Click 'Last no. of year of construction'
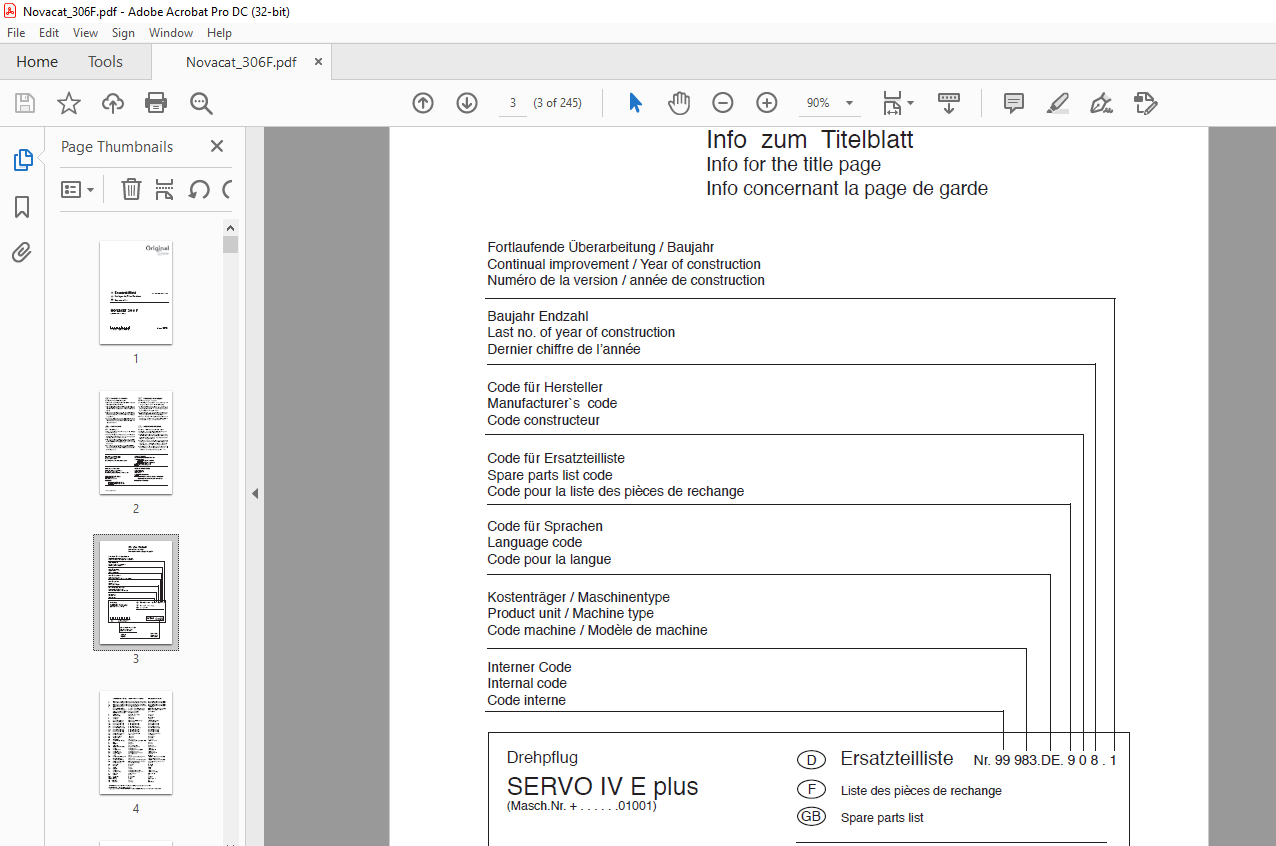This screenshot has height=846, width=1276. coord(581,333)
